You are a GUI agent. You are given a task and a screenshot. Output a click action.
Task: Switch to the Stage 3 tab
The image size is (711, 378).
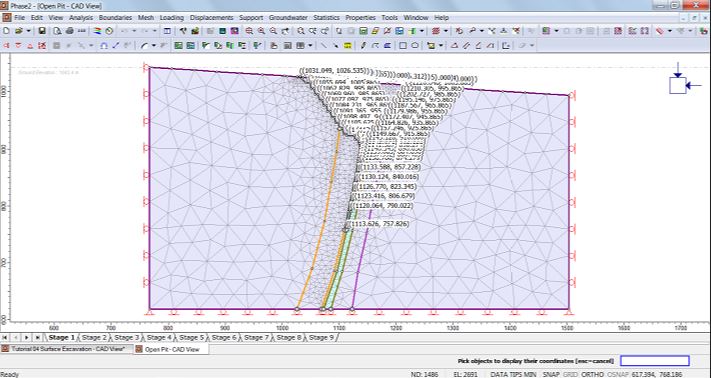(x=127, y=337)
